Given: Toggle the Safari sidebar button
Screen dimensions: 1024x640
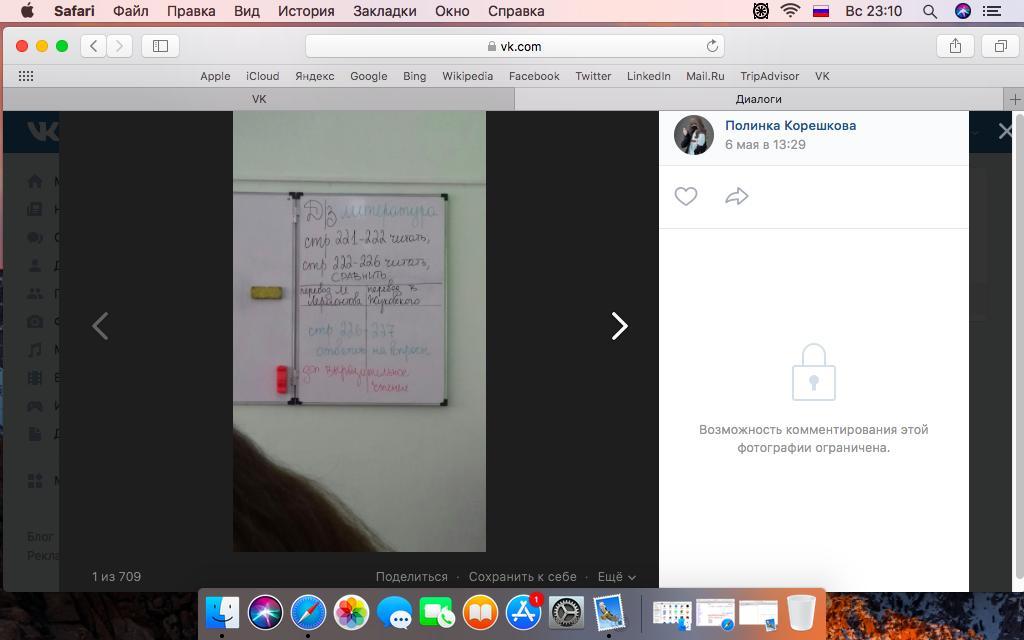Looking at the screenshot, I should click(x=160, y=46).
